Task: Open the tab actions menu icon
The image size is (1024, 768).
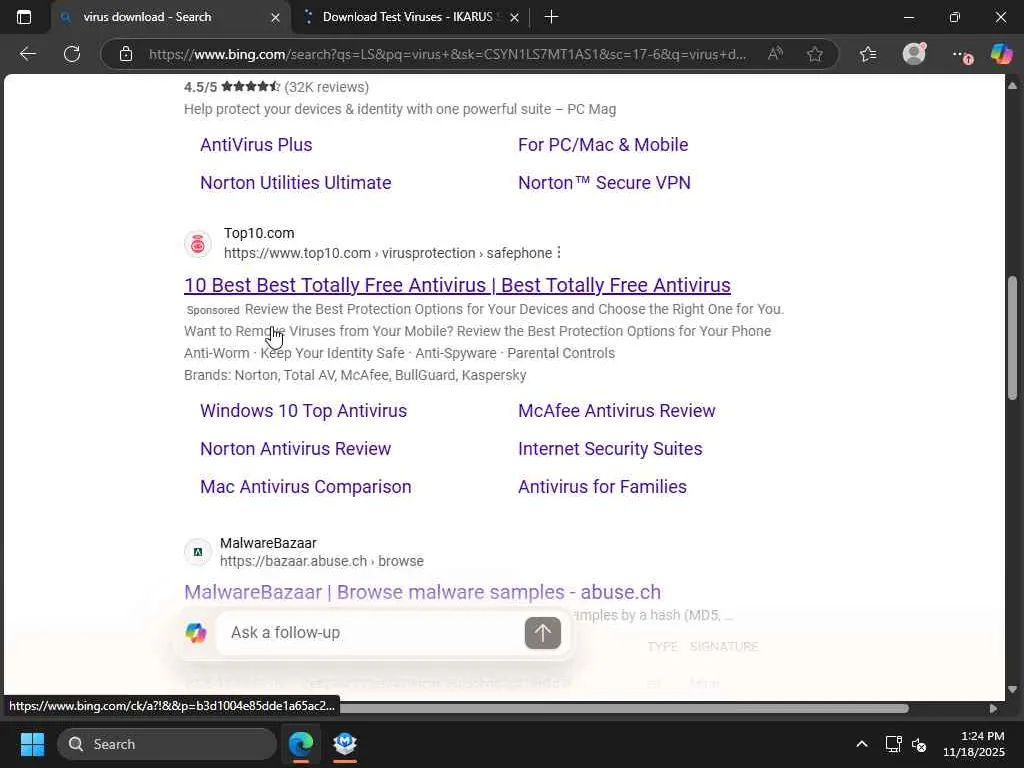Action: tap(24, 17)
